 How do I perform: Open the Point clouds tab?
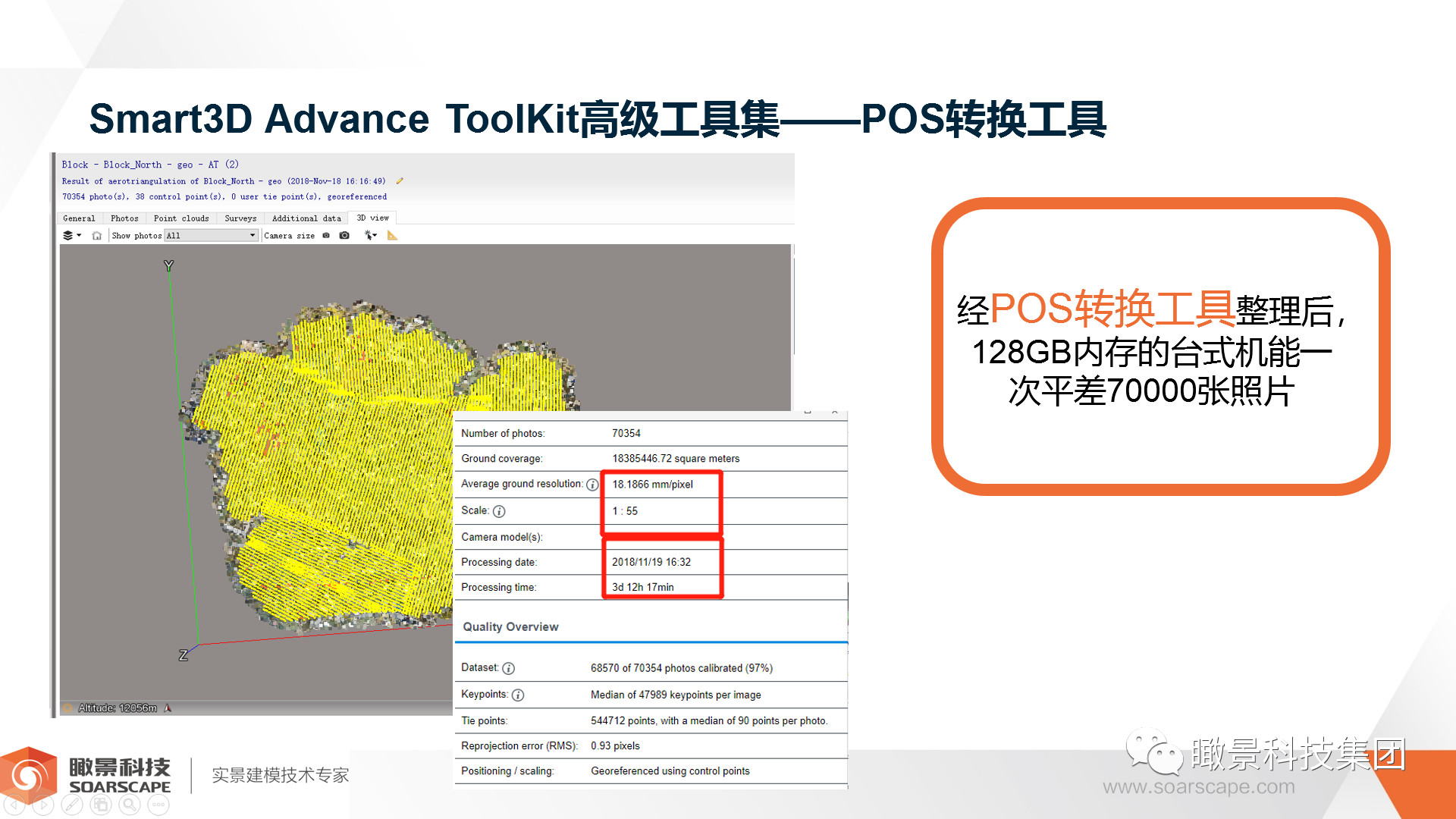point(181,218)
